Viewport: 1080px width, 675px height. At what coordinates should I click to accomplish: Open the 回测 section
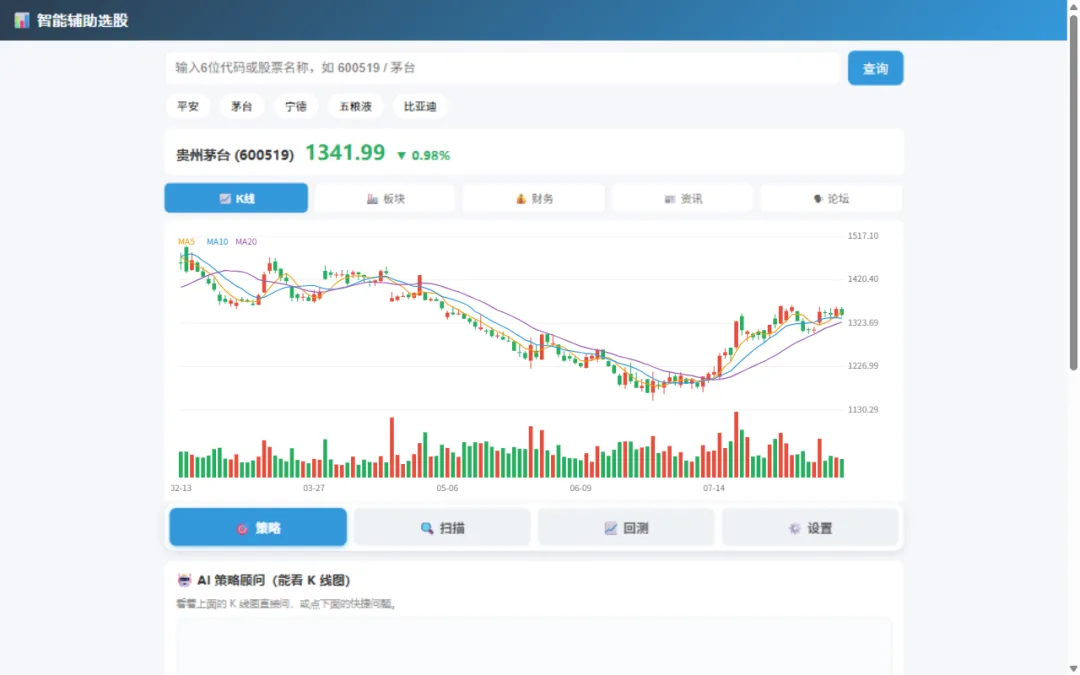pyautogui.click(x=626, y=528)
